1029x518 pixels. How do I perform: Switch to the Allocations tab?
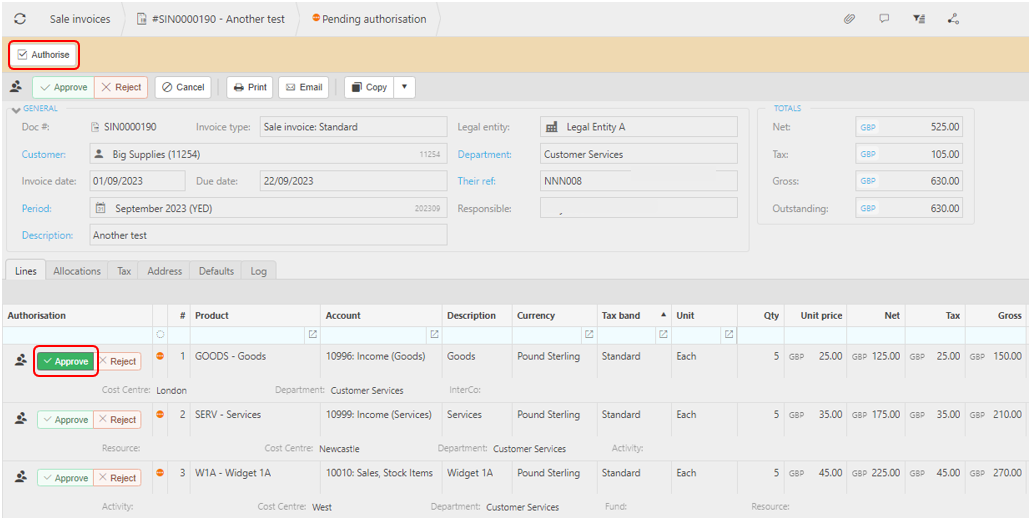(77, 270)
